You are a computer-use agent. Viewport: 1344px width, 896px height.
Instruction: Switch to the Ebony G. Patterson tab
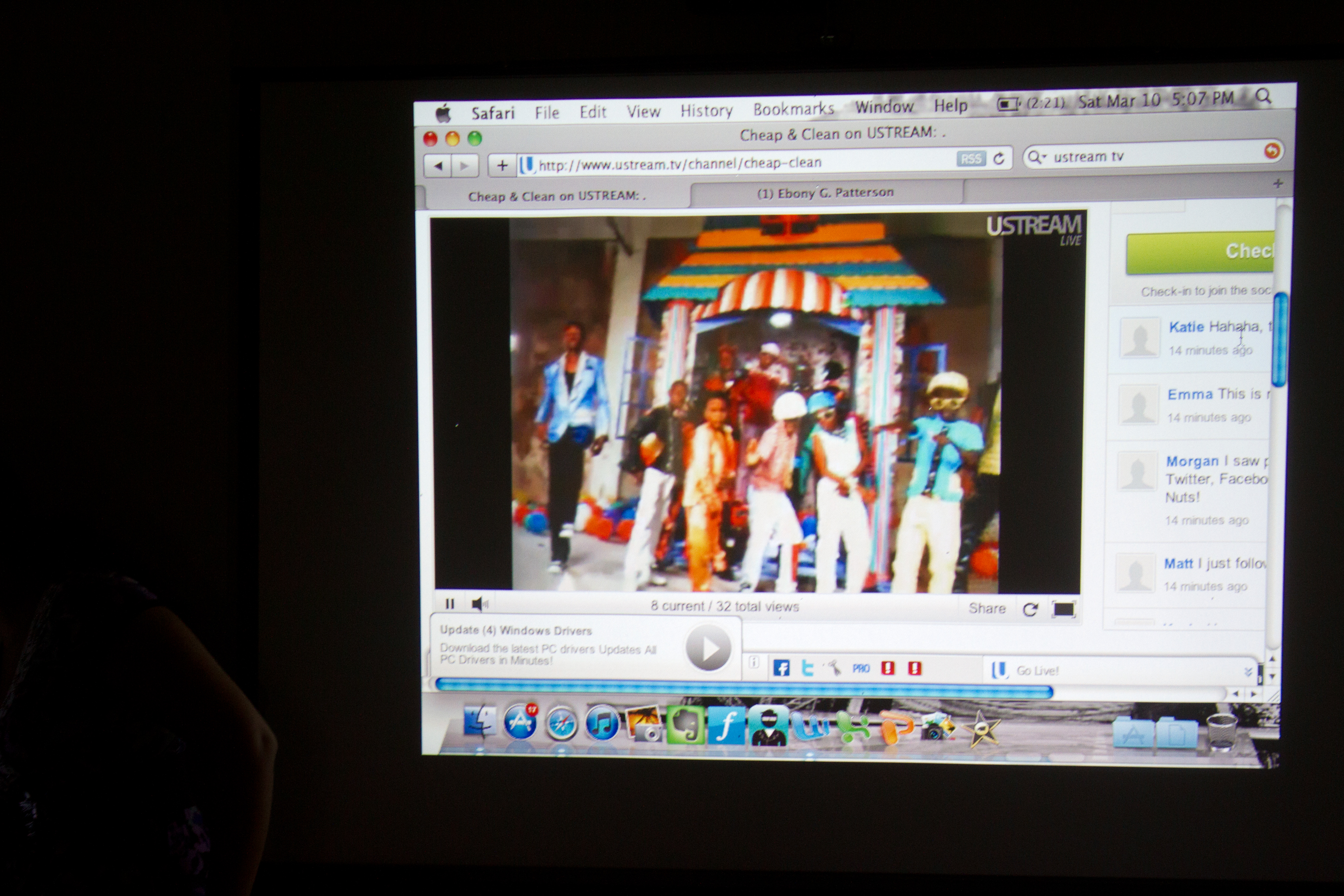(x=826, y=193)
